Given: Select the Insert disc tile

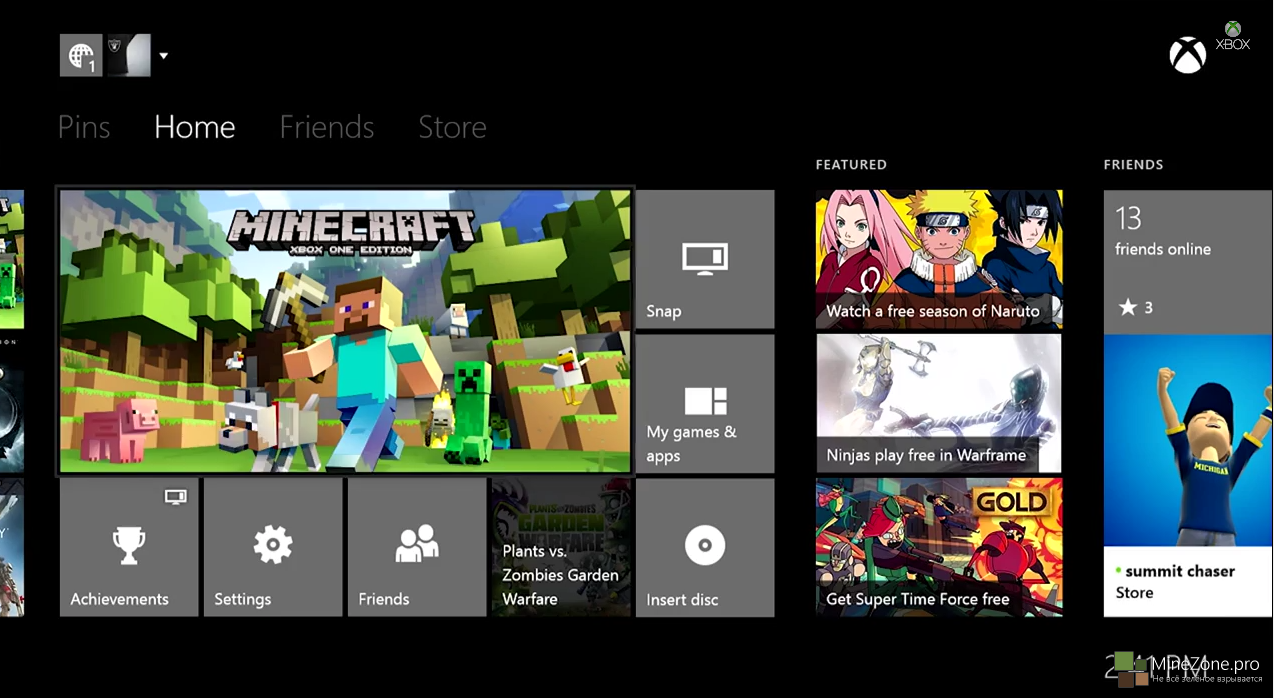Looking at the screenshot, I should (x=704, y=547).
